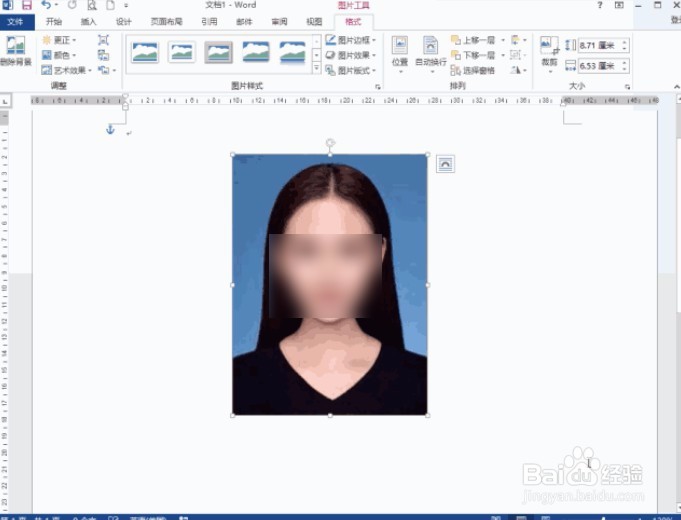The image size is (681, 520).
Task: Open the Picture Styles dialog launcher
Action: (x=378, y=87)
